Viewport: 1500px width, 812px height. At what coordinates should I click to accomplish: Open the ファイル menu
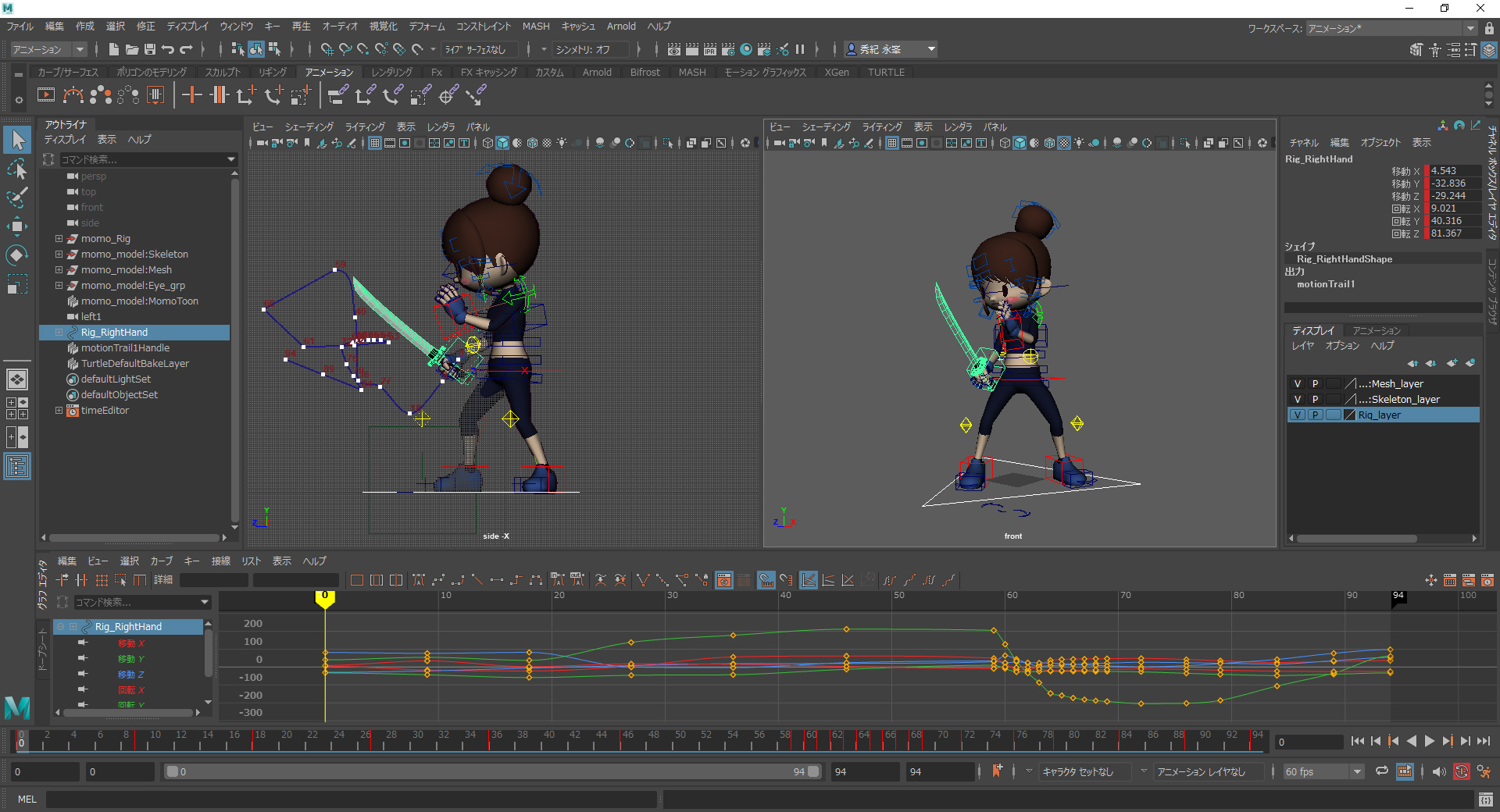click(20, 26)
